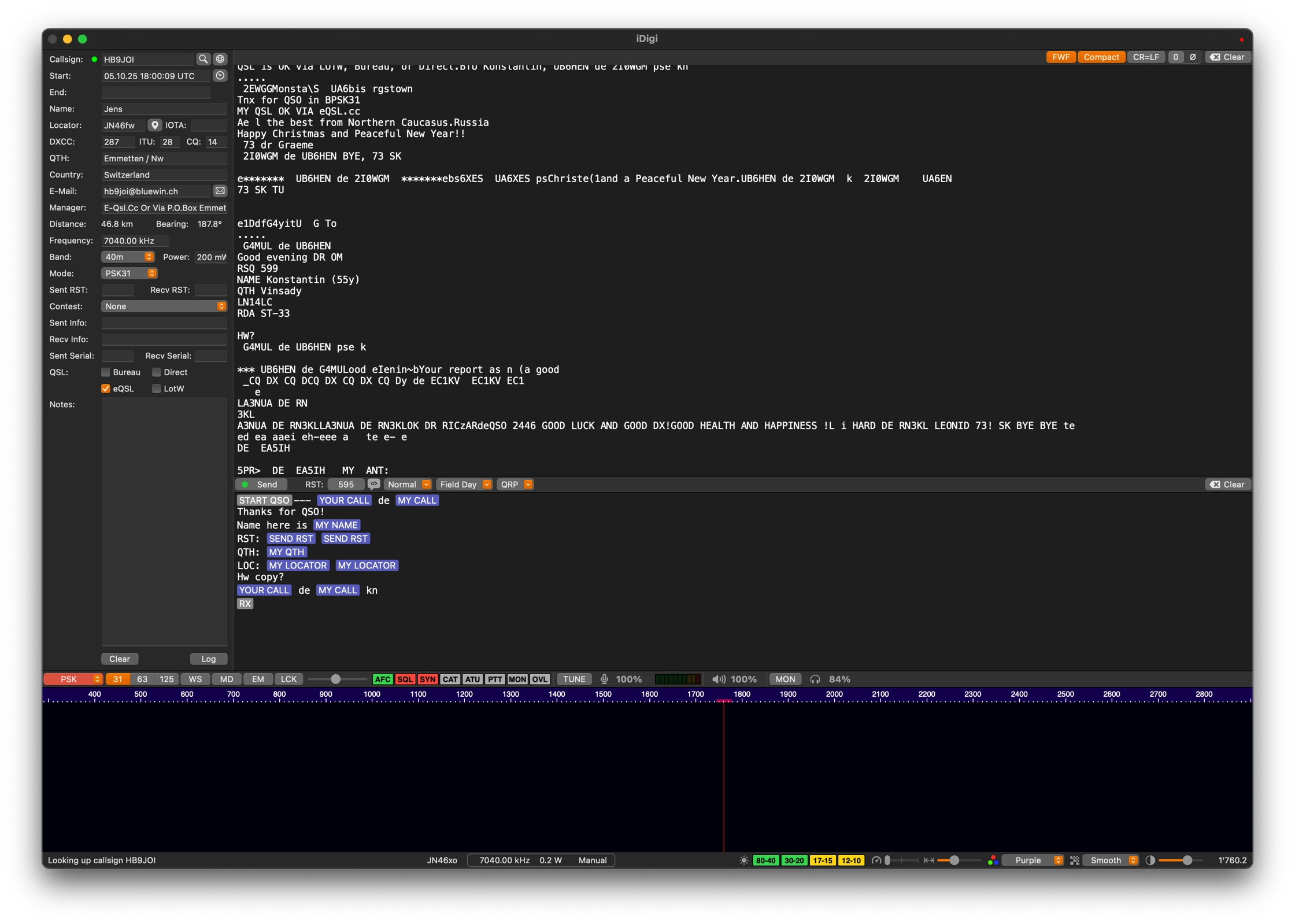
Task: Click the zero-slash Ø toggle in receive toolbar
Action: point(1193,57)
